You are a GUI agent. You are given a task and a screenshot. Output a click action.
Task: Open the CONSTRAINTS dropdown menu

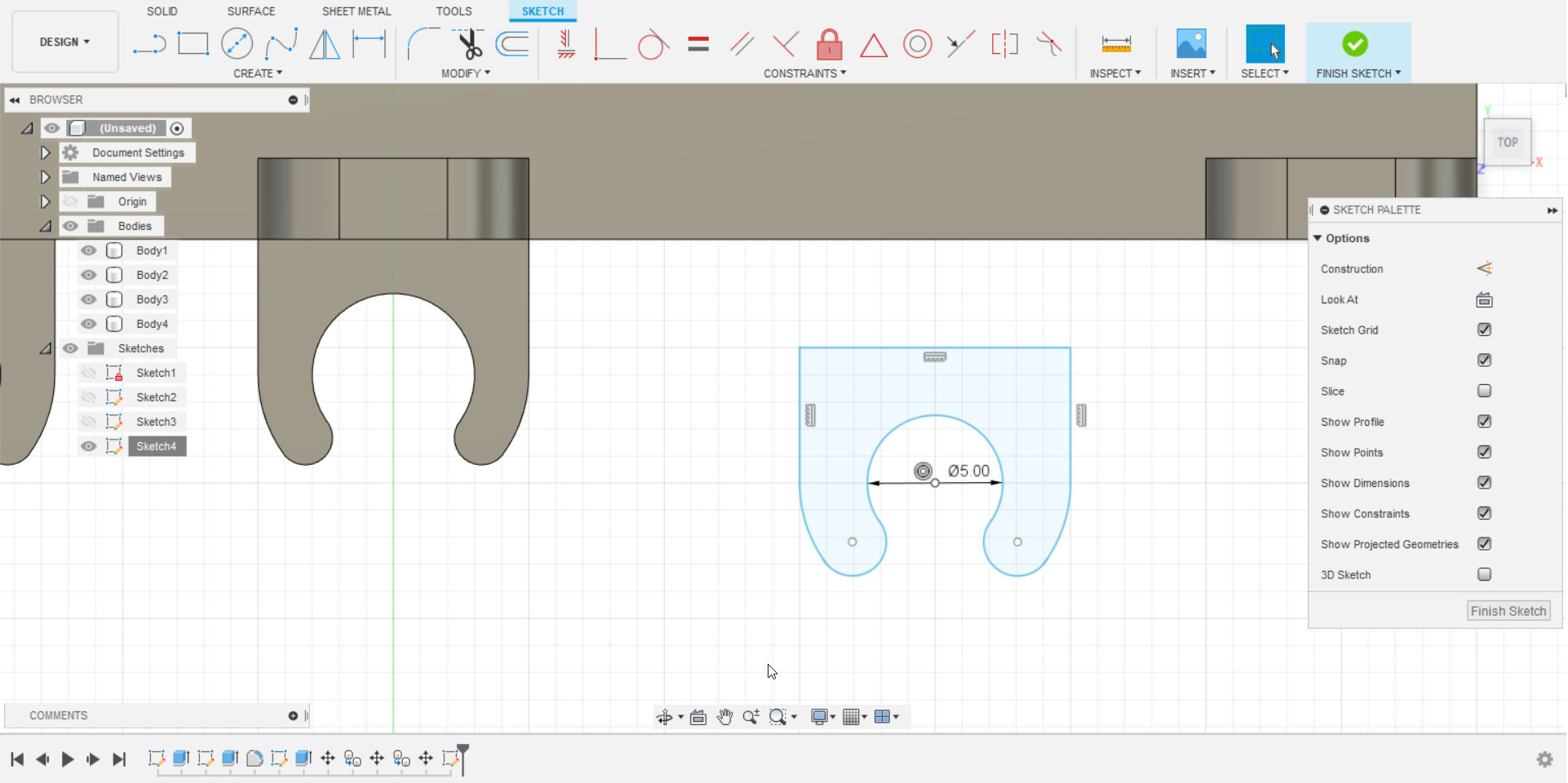(x=804, y=73)
